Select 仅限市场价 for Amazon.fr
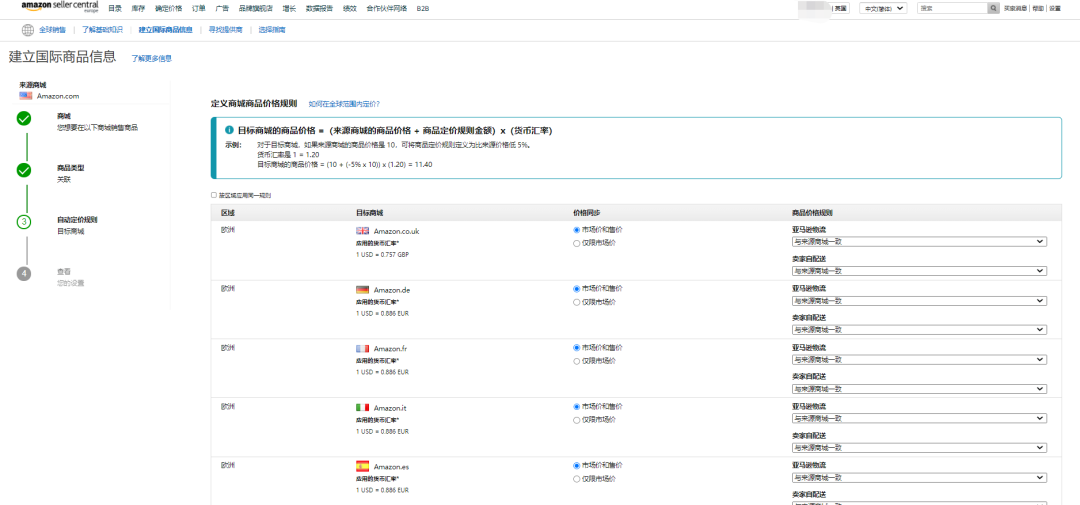1080x505 pixels. point(577,360)
